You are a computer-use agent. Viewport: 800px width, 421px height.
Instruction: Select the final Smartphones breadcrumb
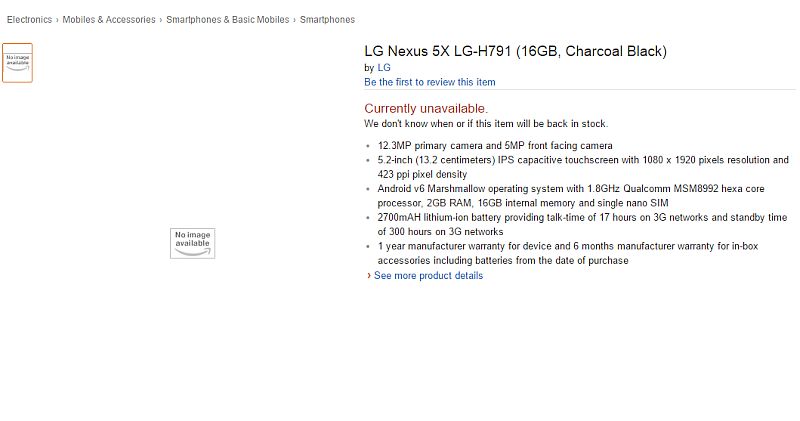pos(327,19)
